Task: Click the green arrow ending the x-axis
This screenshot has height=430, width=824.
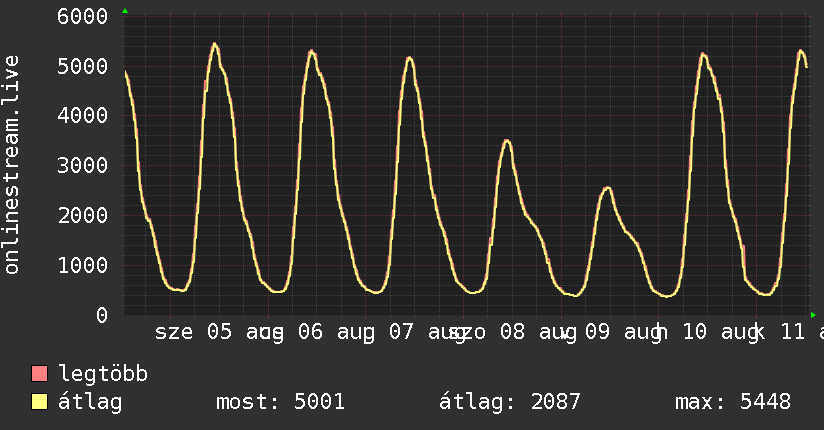Action: [x=813, y=315]
